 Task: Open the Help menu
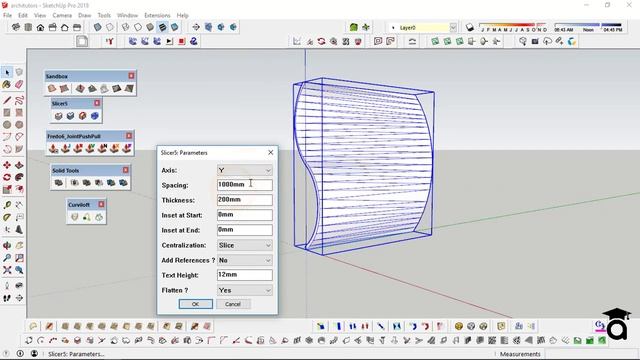pos(182,16)
